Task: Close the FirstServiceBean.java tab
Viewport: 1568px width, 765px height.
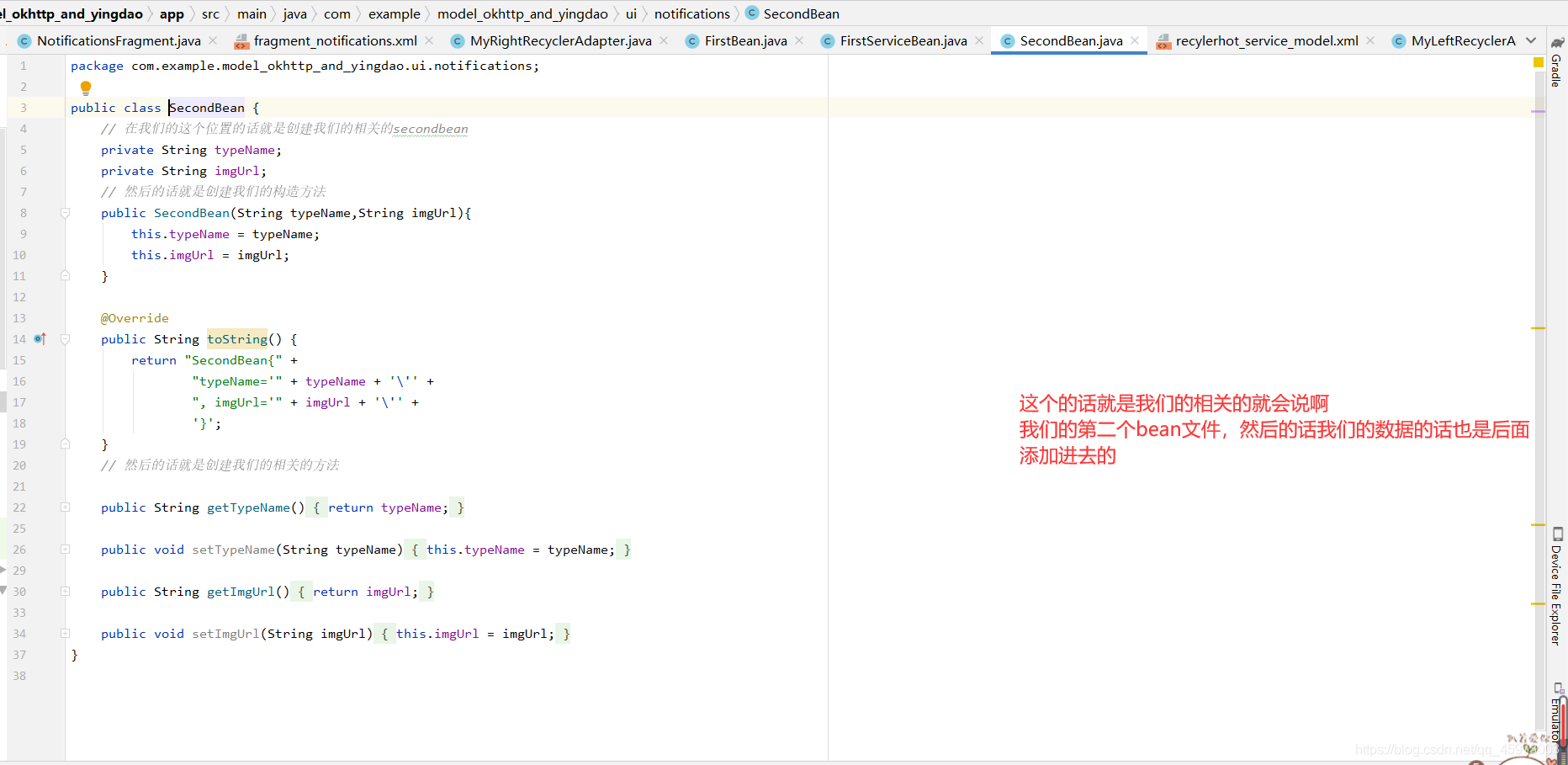Action: (x=979, y=40)
